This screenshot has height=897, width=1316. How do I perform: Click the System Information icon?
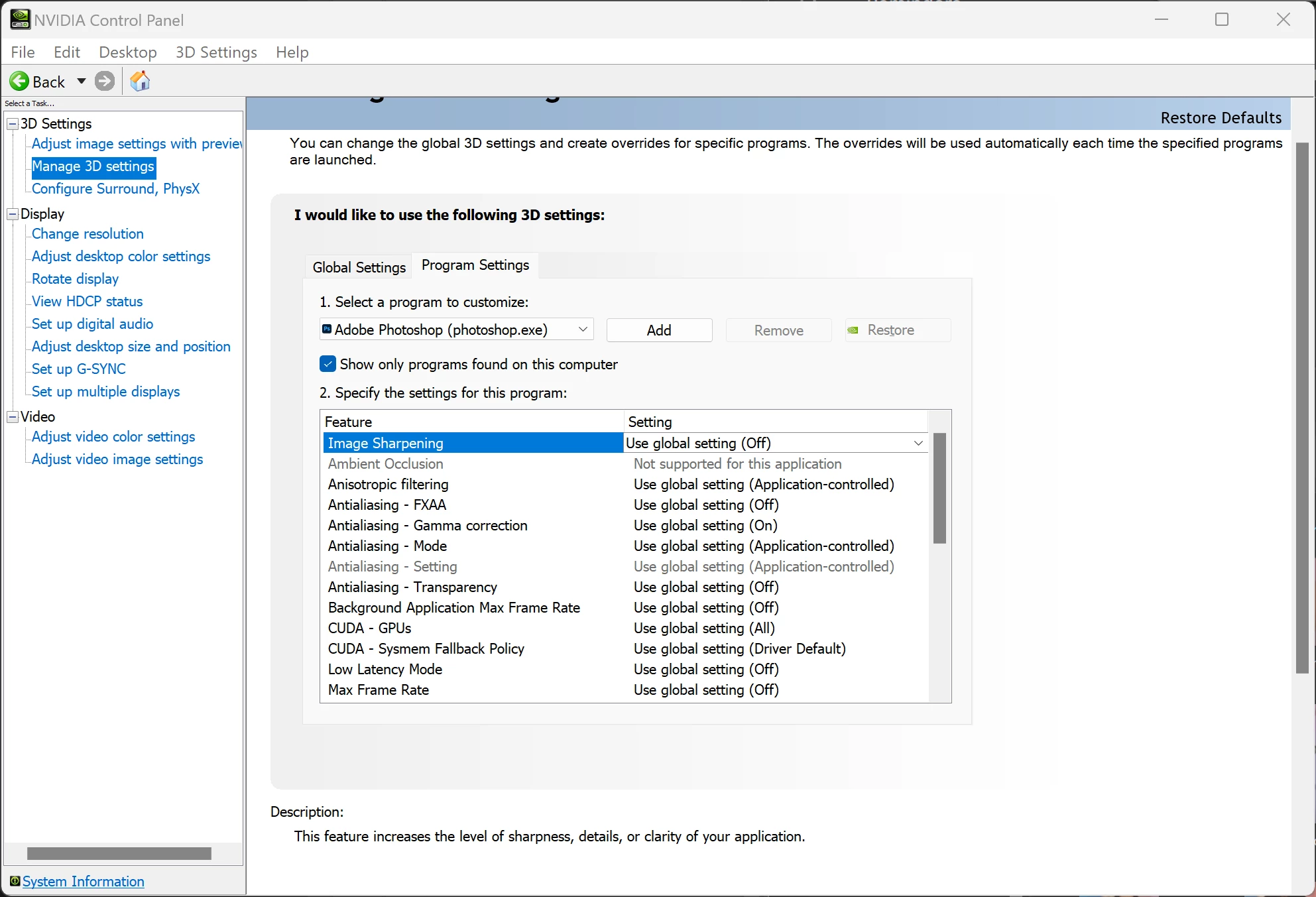point(15,881)
